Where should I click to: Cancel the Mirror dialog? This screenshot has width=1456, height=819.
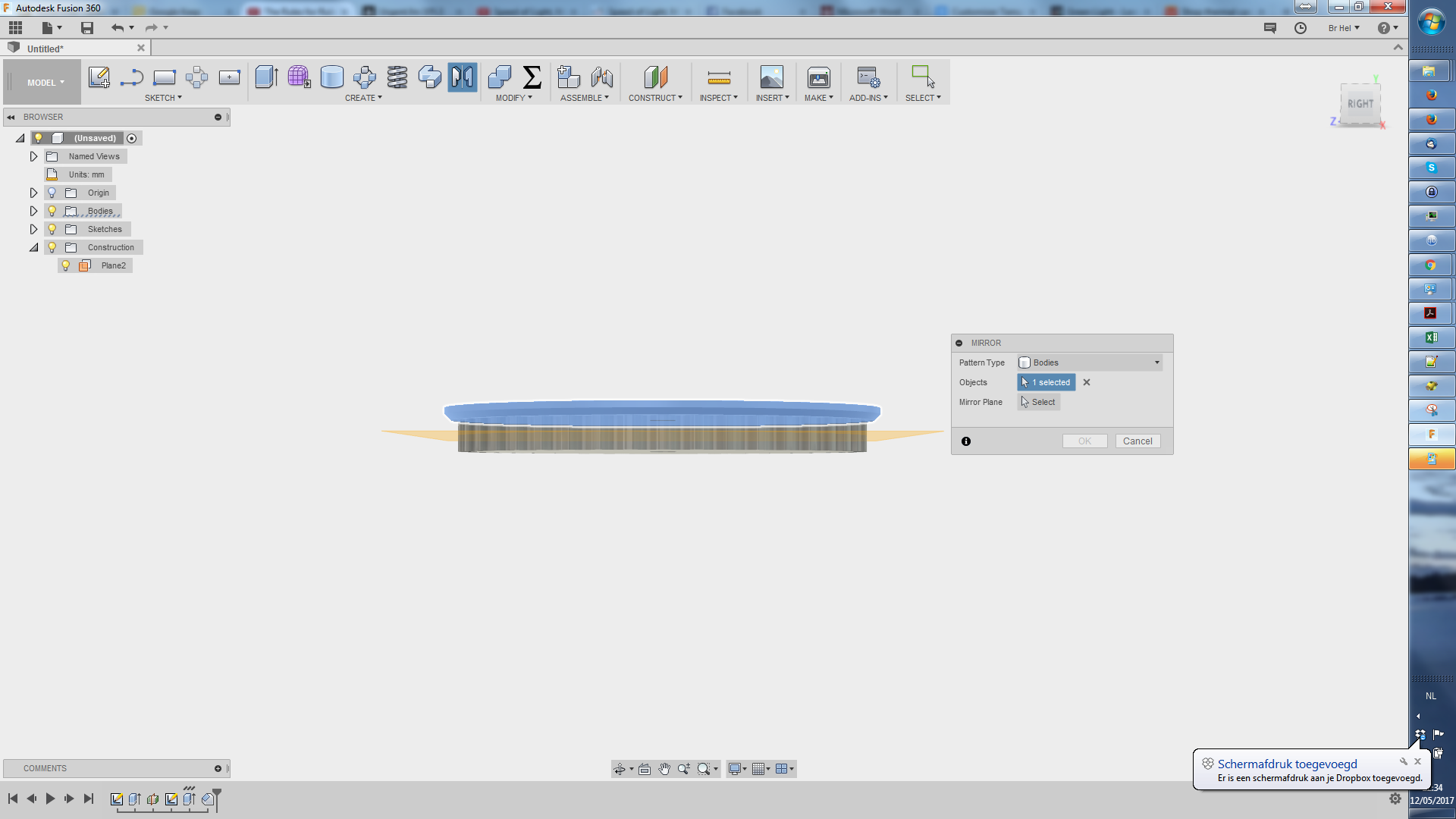point(1137,441)
